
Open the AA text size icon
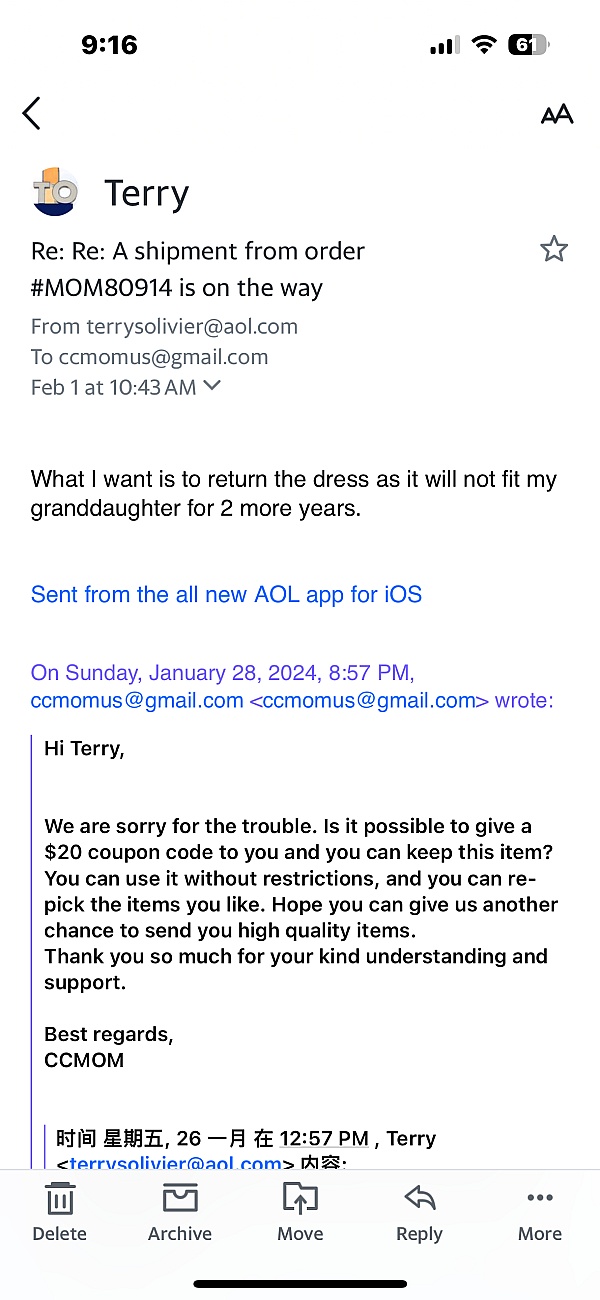(x=557, y=114)
